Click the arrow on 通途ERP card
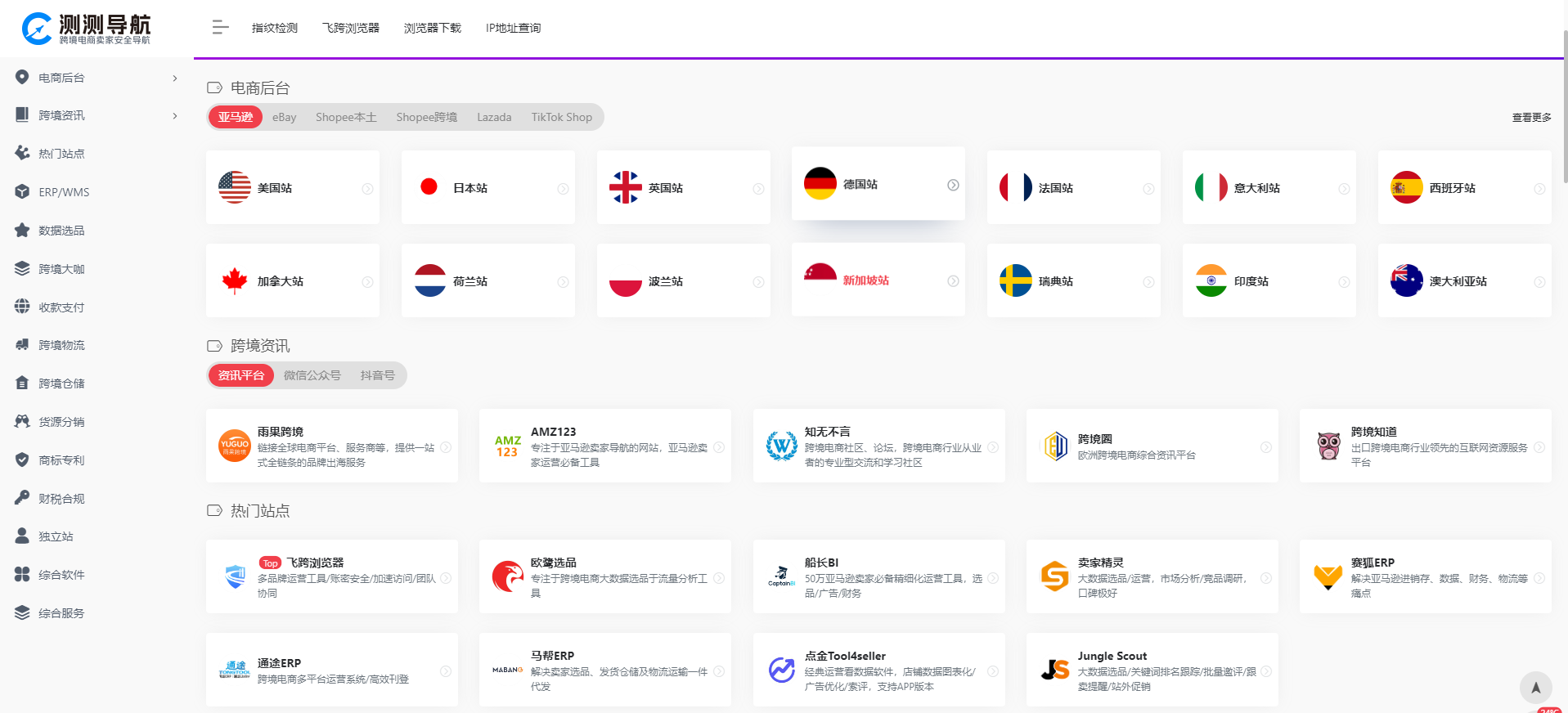This screenshot has width=1568, height=713. 446,671
